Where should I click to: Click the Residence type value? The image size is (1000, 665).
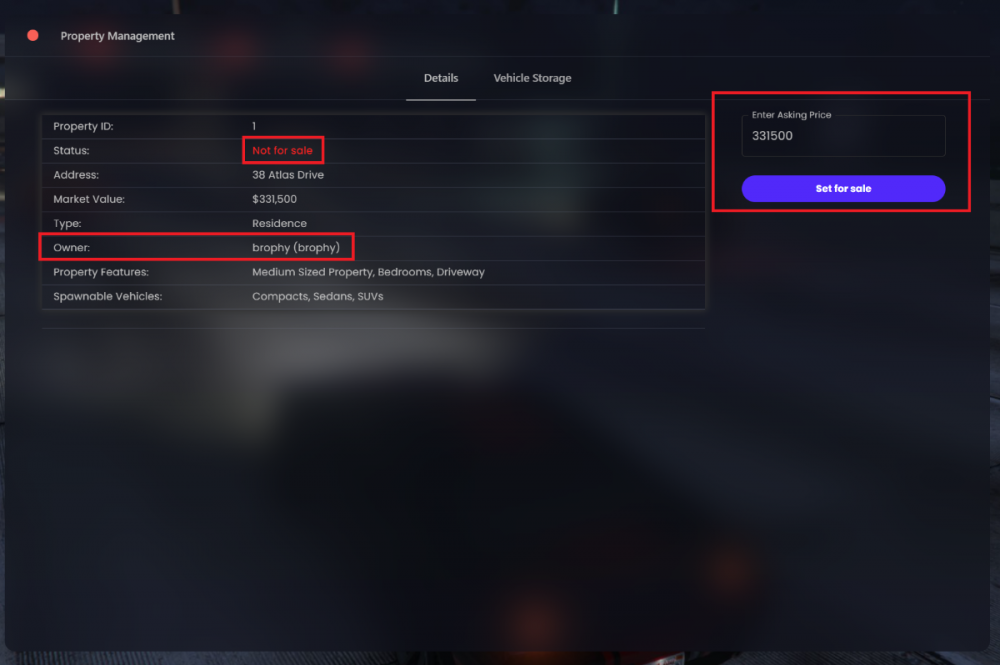click(x=279, y=223)
